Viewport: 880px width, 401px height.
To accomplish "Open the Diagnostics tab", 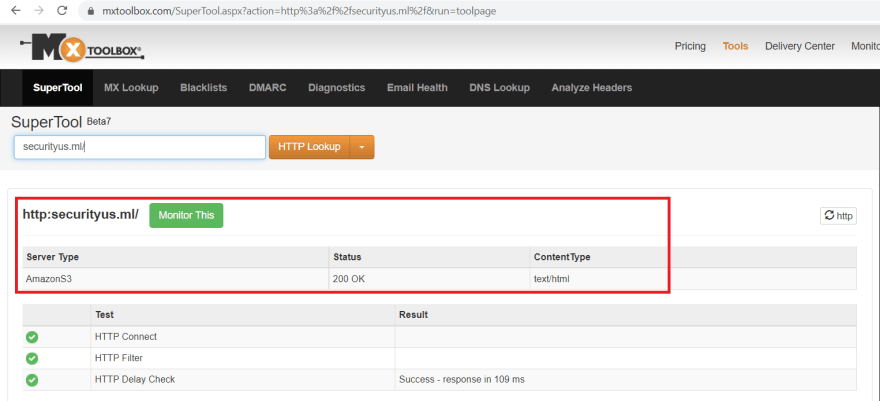I will 337,87.
